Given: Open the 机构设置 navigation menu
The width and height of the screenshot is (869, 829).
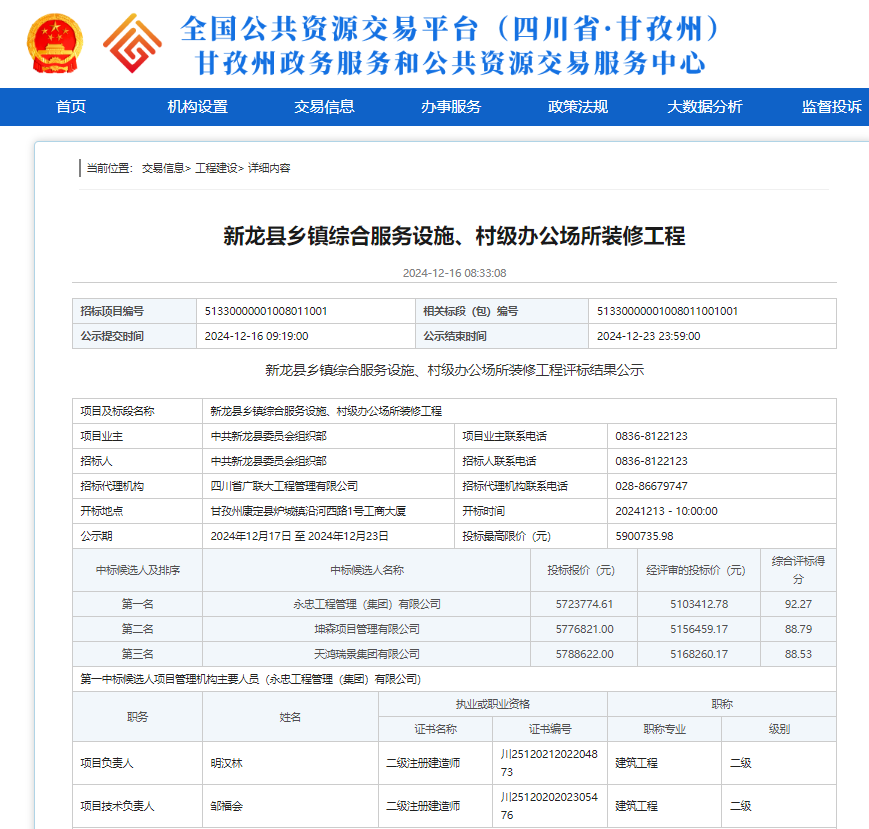Looking at the screenshot, I should tap(197, 107).
